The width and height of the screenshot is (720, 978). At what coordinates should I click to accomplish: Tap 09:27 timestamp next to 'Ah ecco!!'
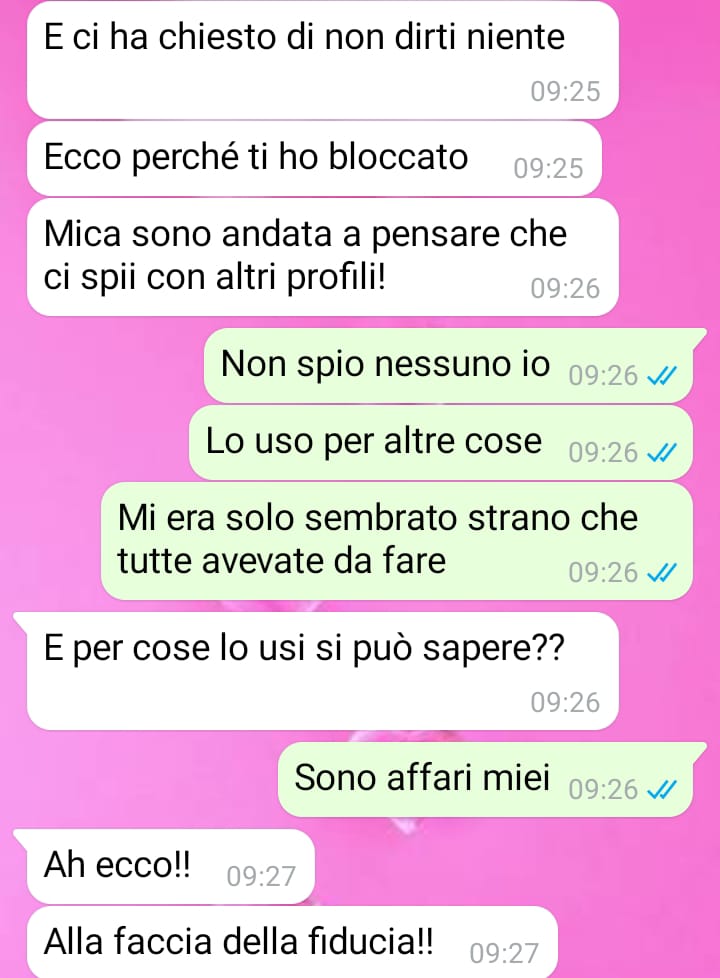click(261, 876)
